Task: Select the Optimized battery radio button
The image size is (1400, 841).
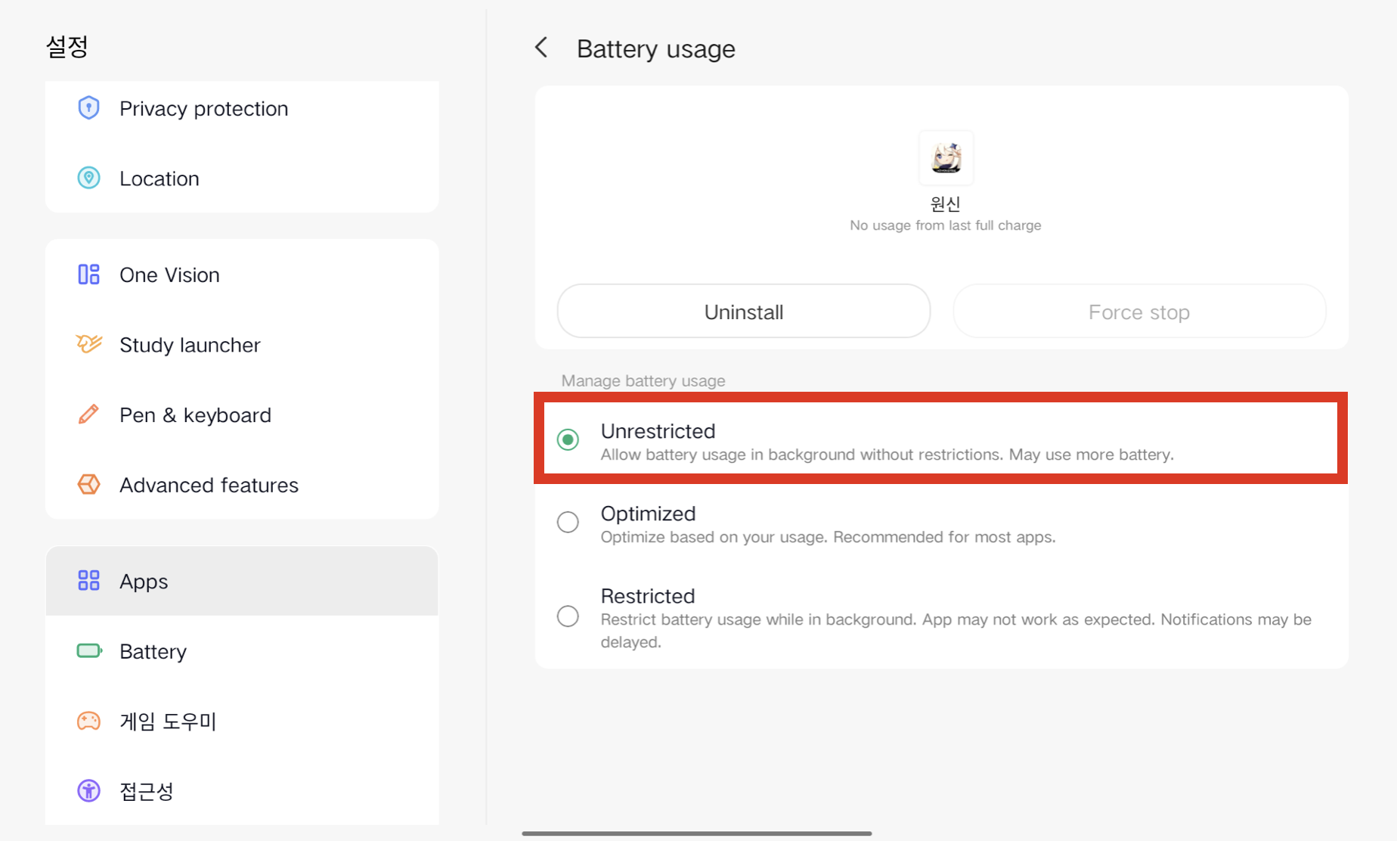Action: [568, 522]
